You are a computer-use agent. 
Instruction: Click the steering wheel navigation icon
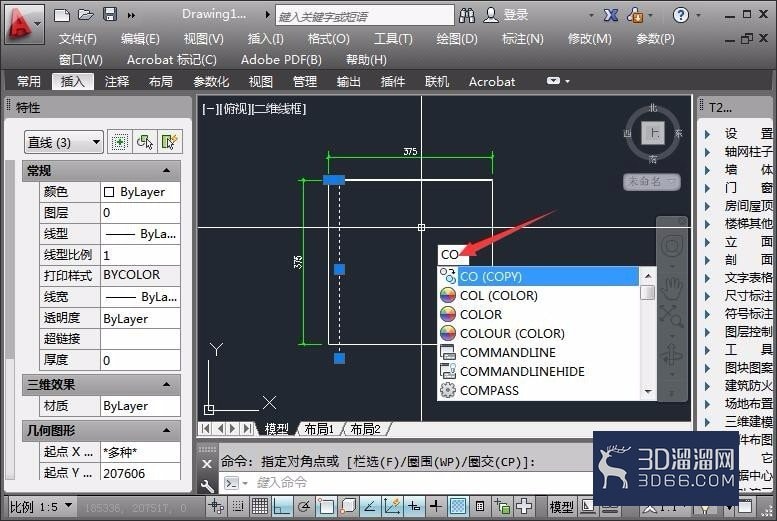point(672,245)
